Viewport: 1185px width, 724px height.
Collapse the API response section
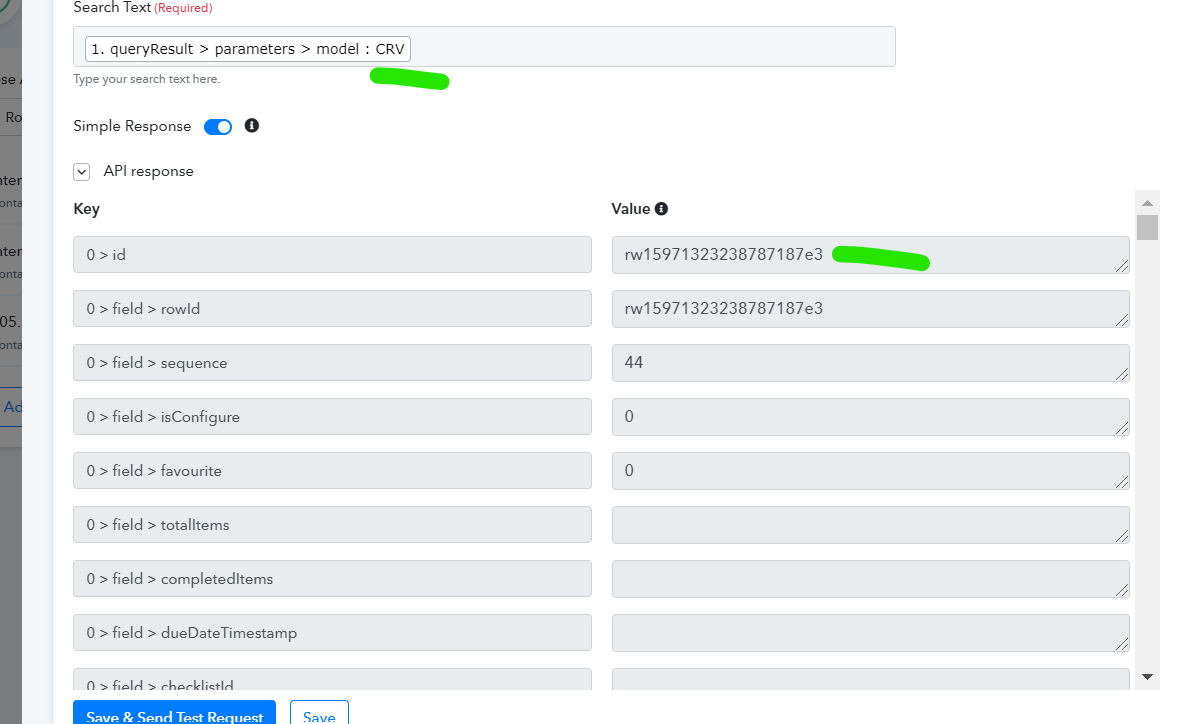coord(82,171)
